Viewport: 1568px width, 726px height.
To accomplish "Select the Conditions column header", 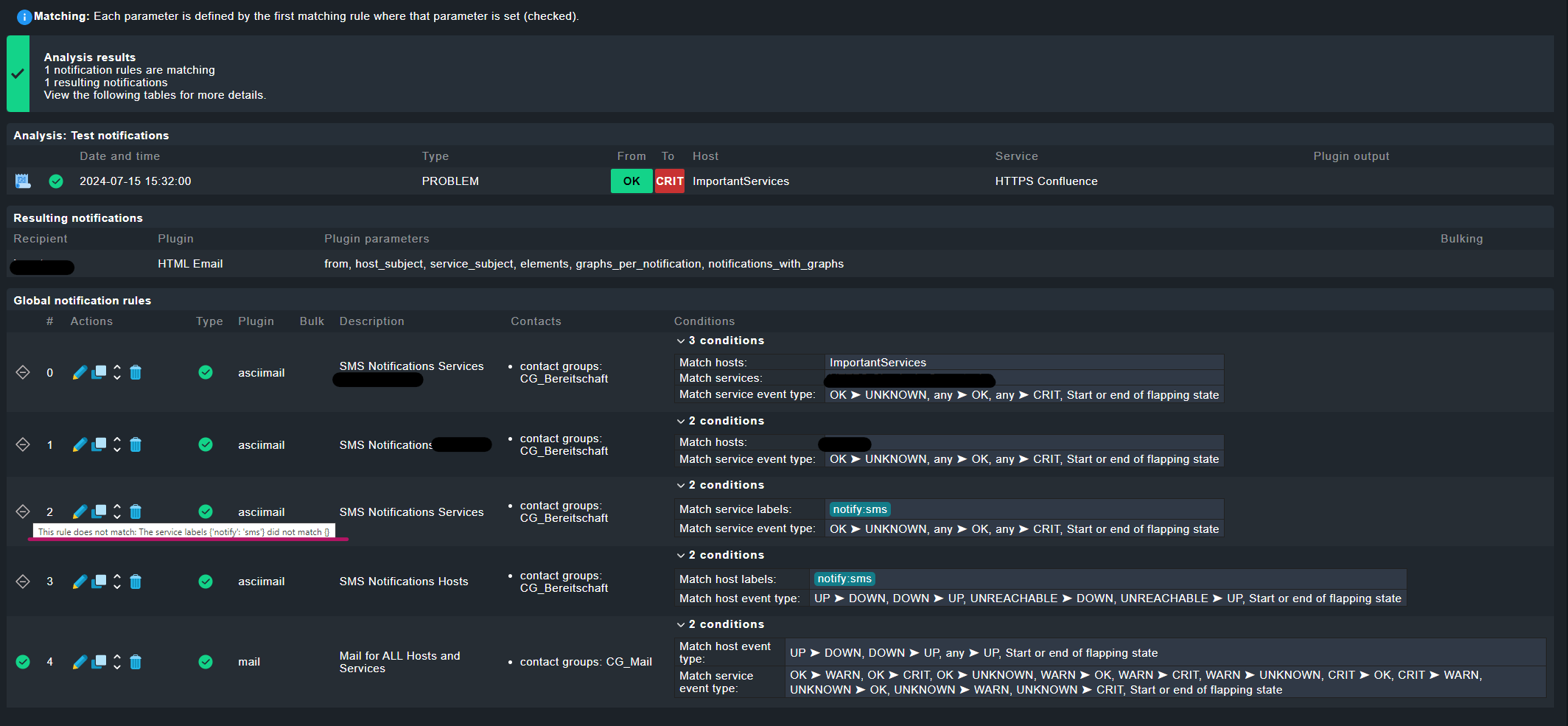I will [704, 321].
